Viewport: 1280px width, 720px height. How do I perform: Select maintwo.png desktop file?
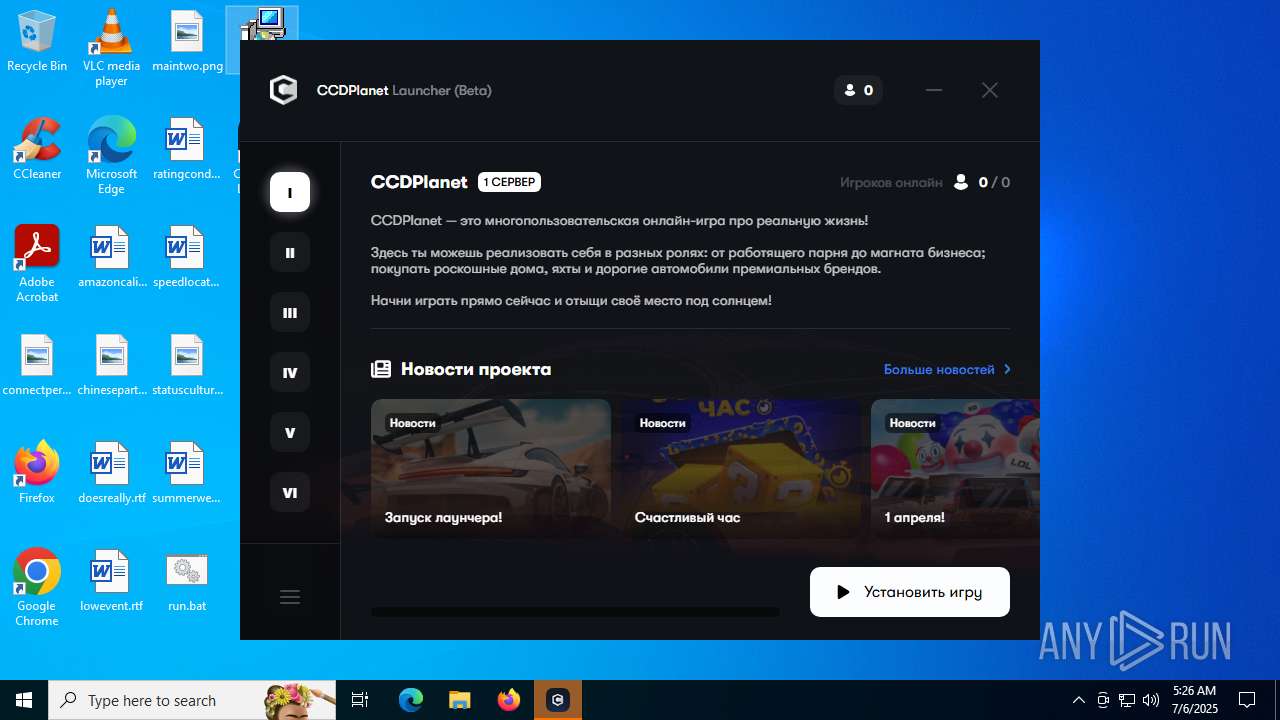pos(187,42)
